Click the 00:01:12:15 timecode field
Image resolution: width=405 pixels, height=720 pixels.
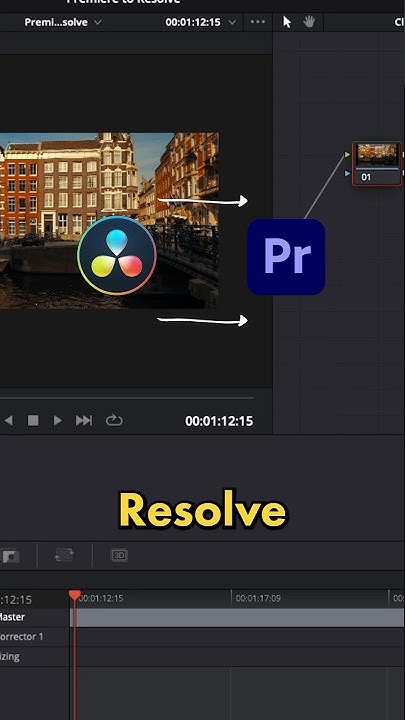(x=219, y=421)
